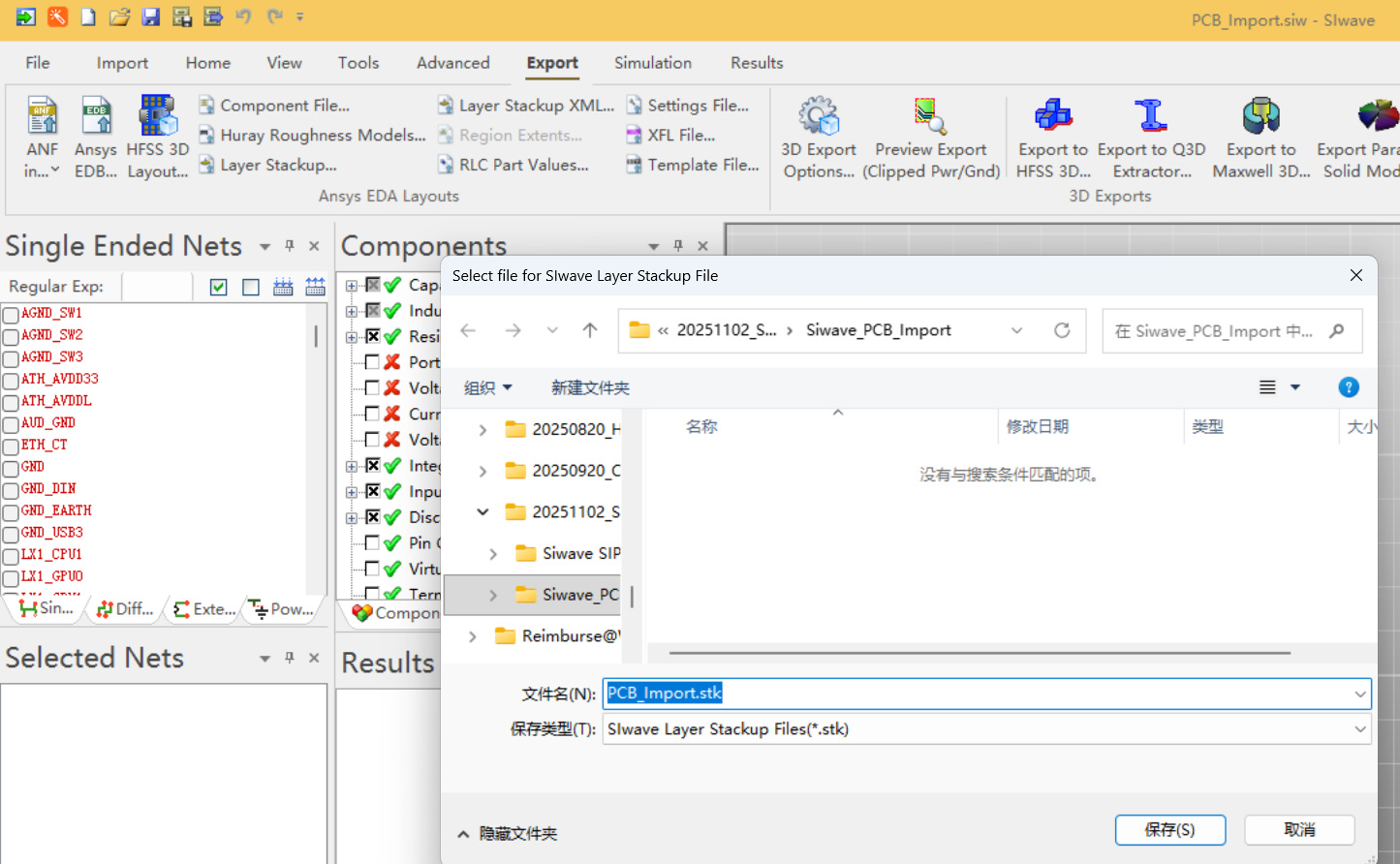This screenshot has height=864, width=1400.
Task: Open the File menu tab
Action: click(38, 63)
